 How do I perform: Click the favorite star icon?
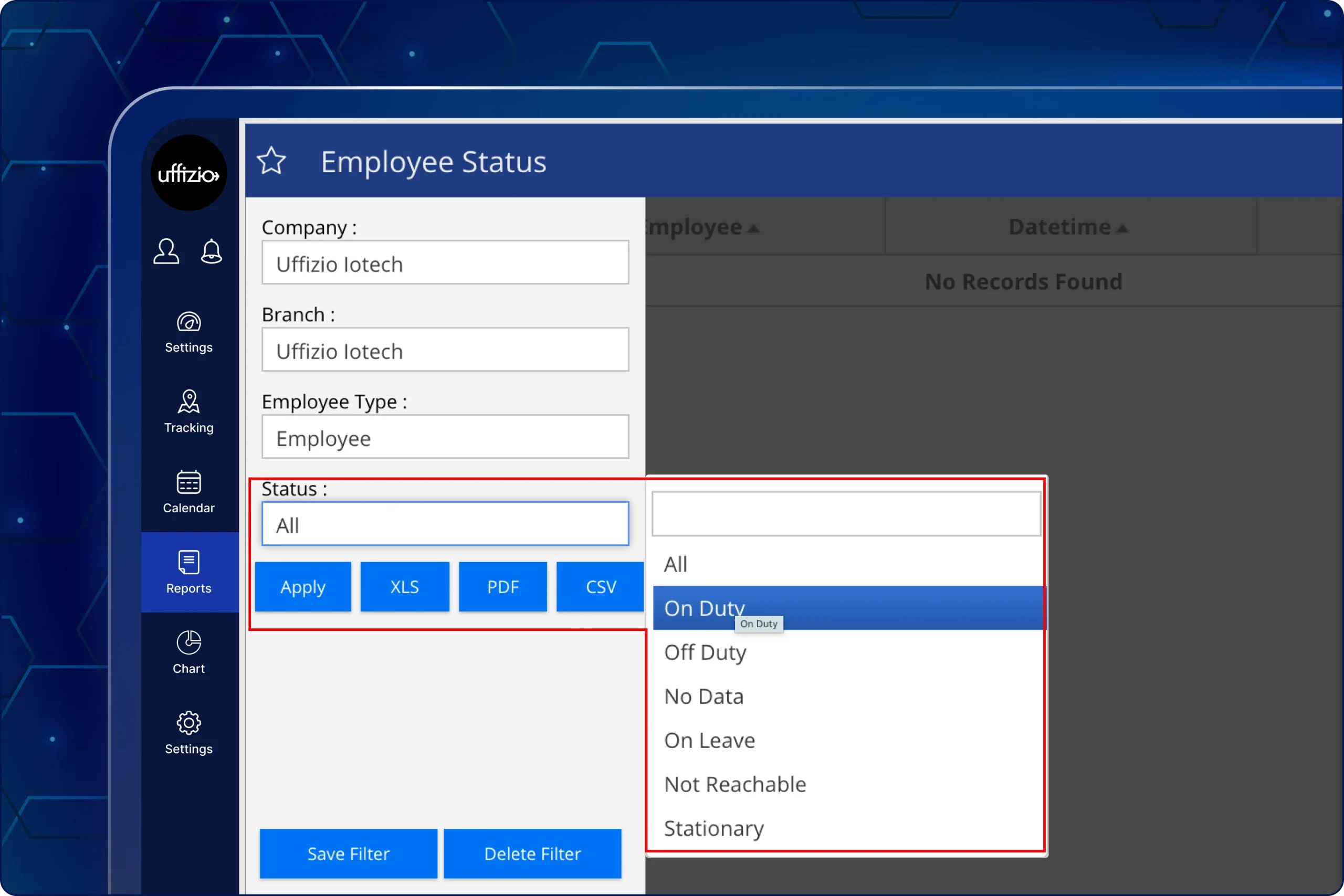pyautogui.click(x=271, y=161)
